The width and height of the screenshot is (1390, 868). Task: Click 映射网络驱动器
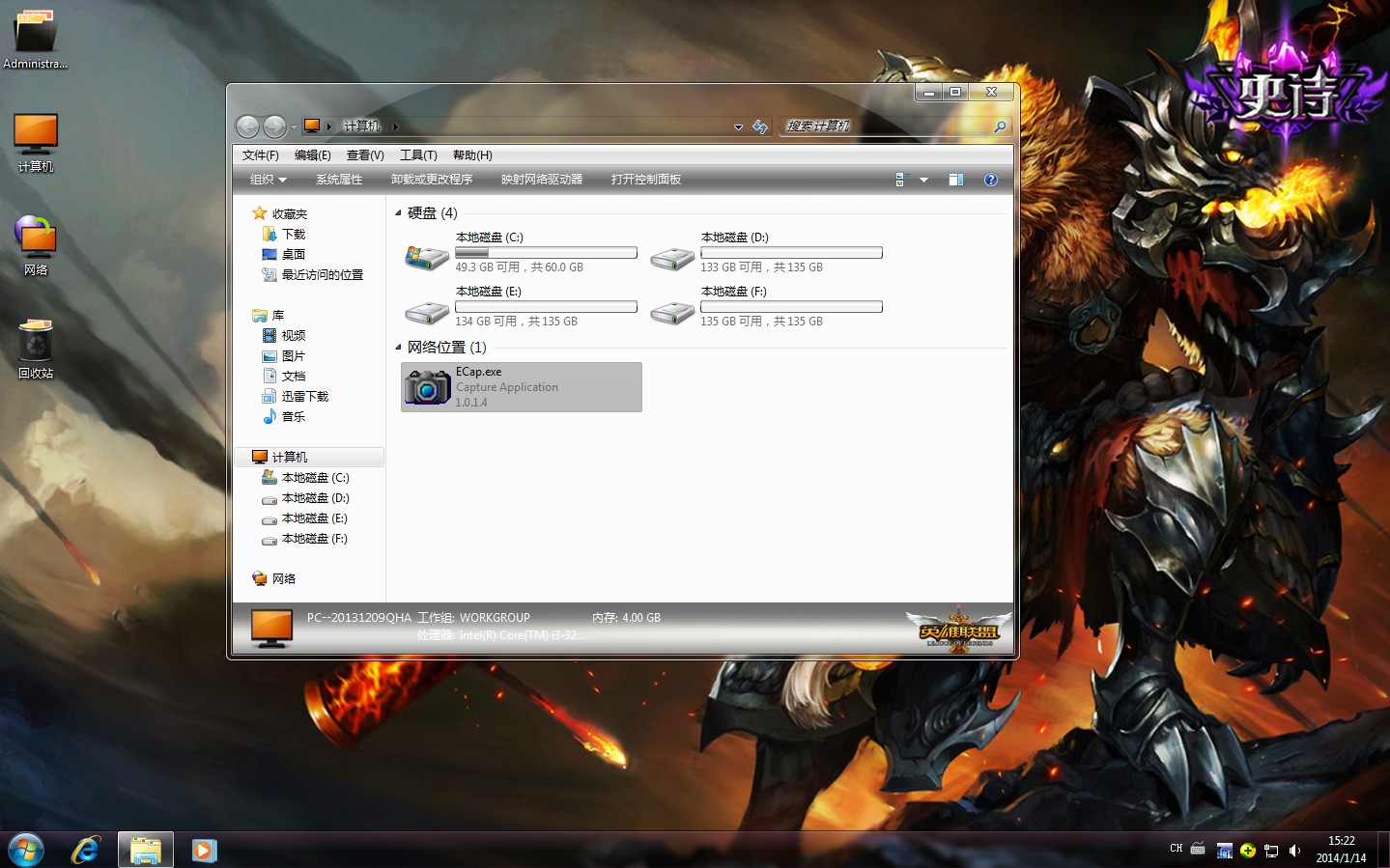[542, 180]
